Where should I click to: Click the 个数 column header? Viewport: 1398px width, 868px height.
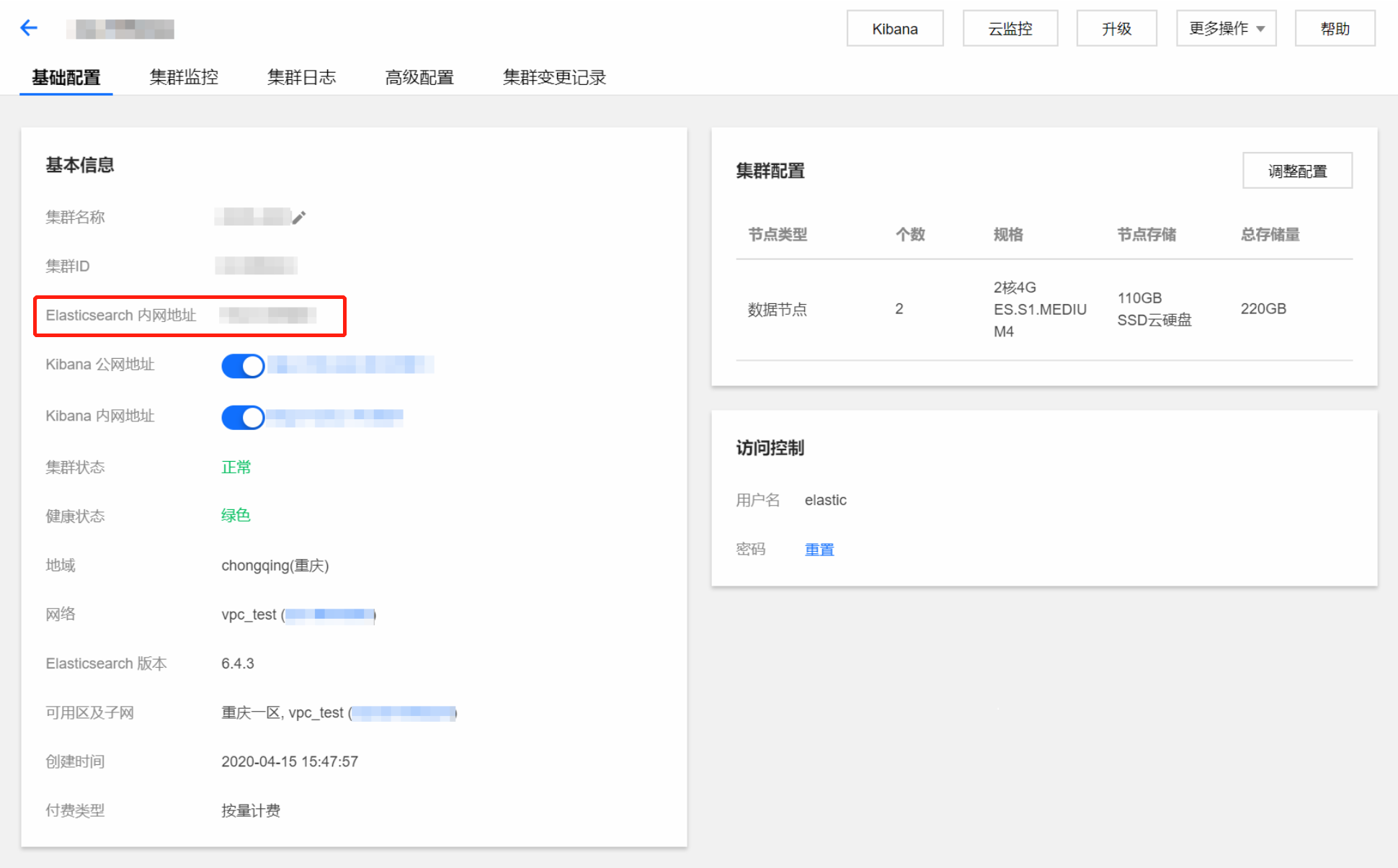pyautogui.click(x=910, y=235)
